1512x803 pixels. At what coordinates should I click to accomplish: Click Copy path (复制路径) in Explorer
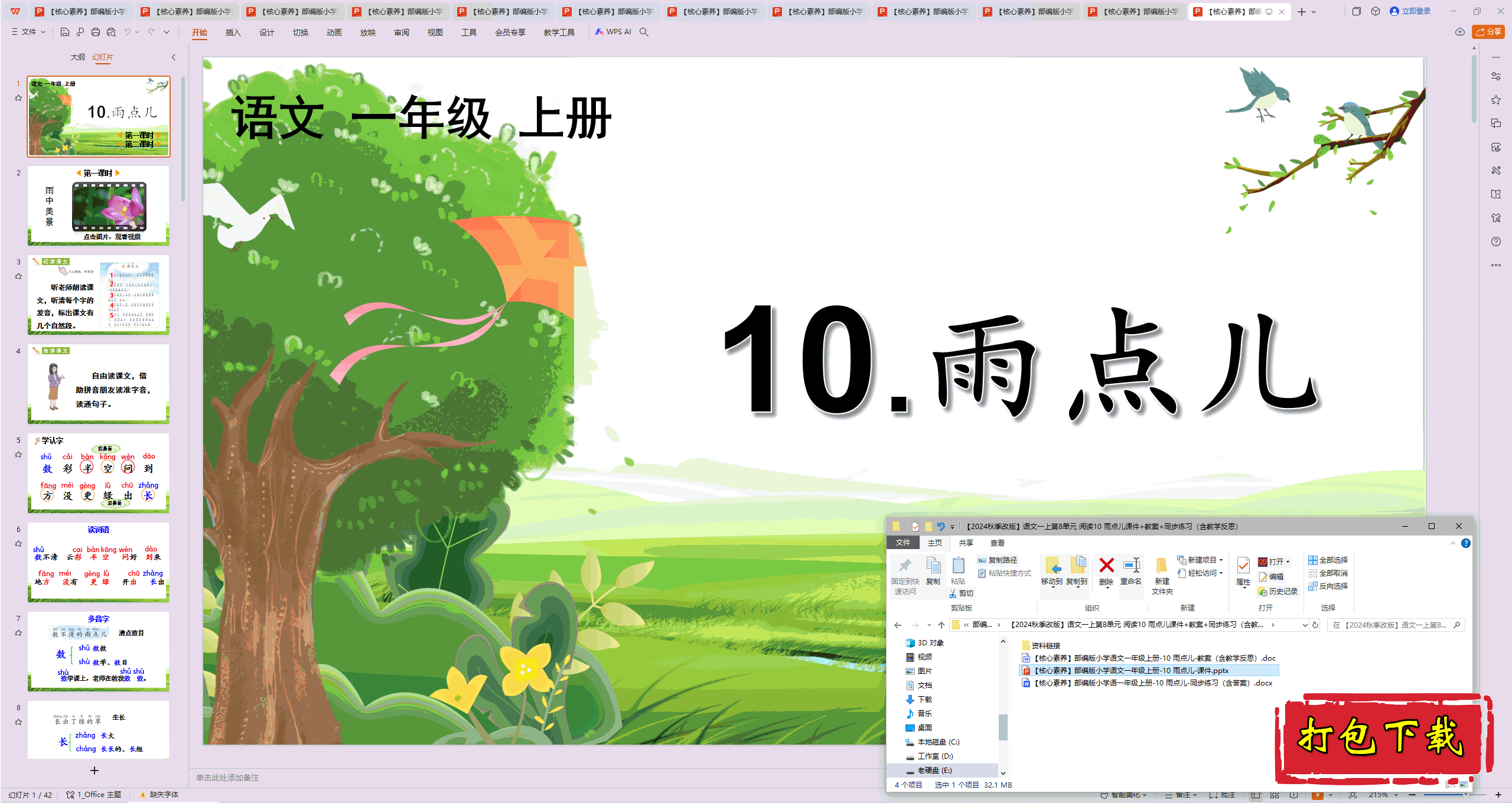997,560
